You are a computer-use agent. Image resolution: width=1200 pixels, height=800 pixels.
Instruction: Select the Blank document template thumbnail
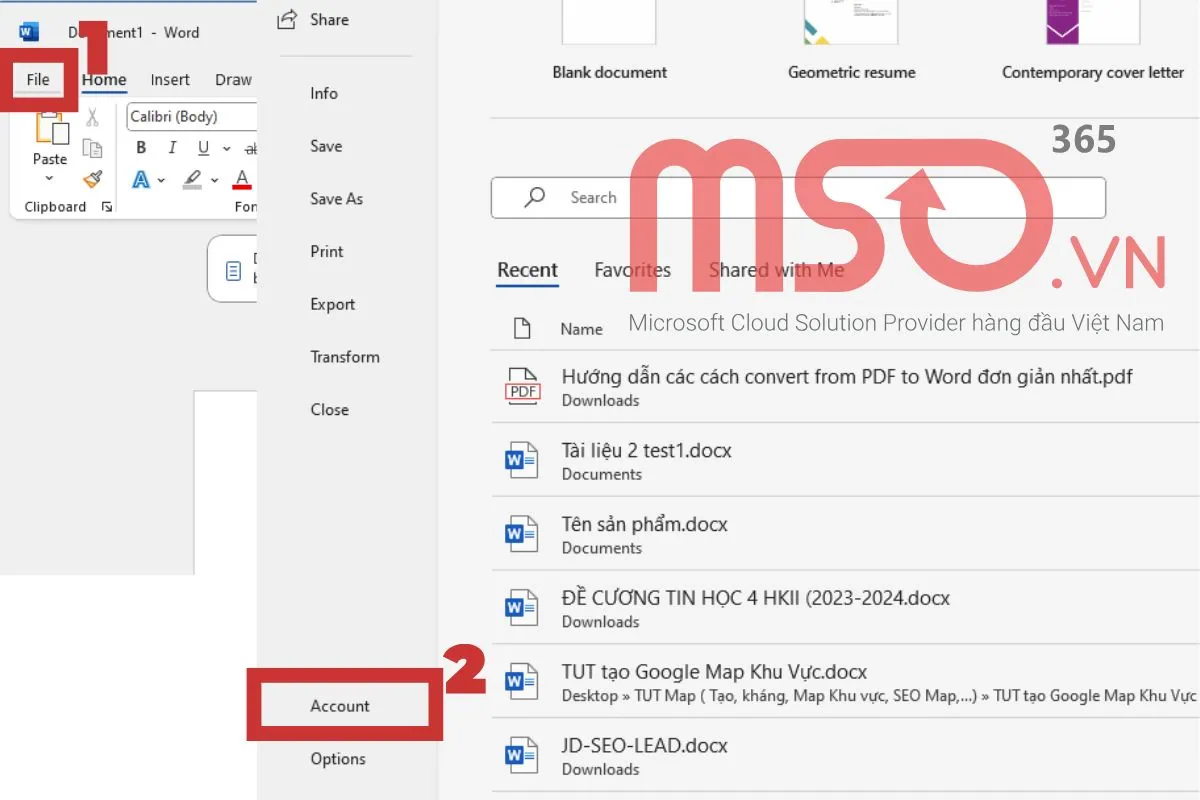pyautogui.click(x=609, y=22)
